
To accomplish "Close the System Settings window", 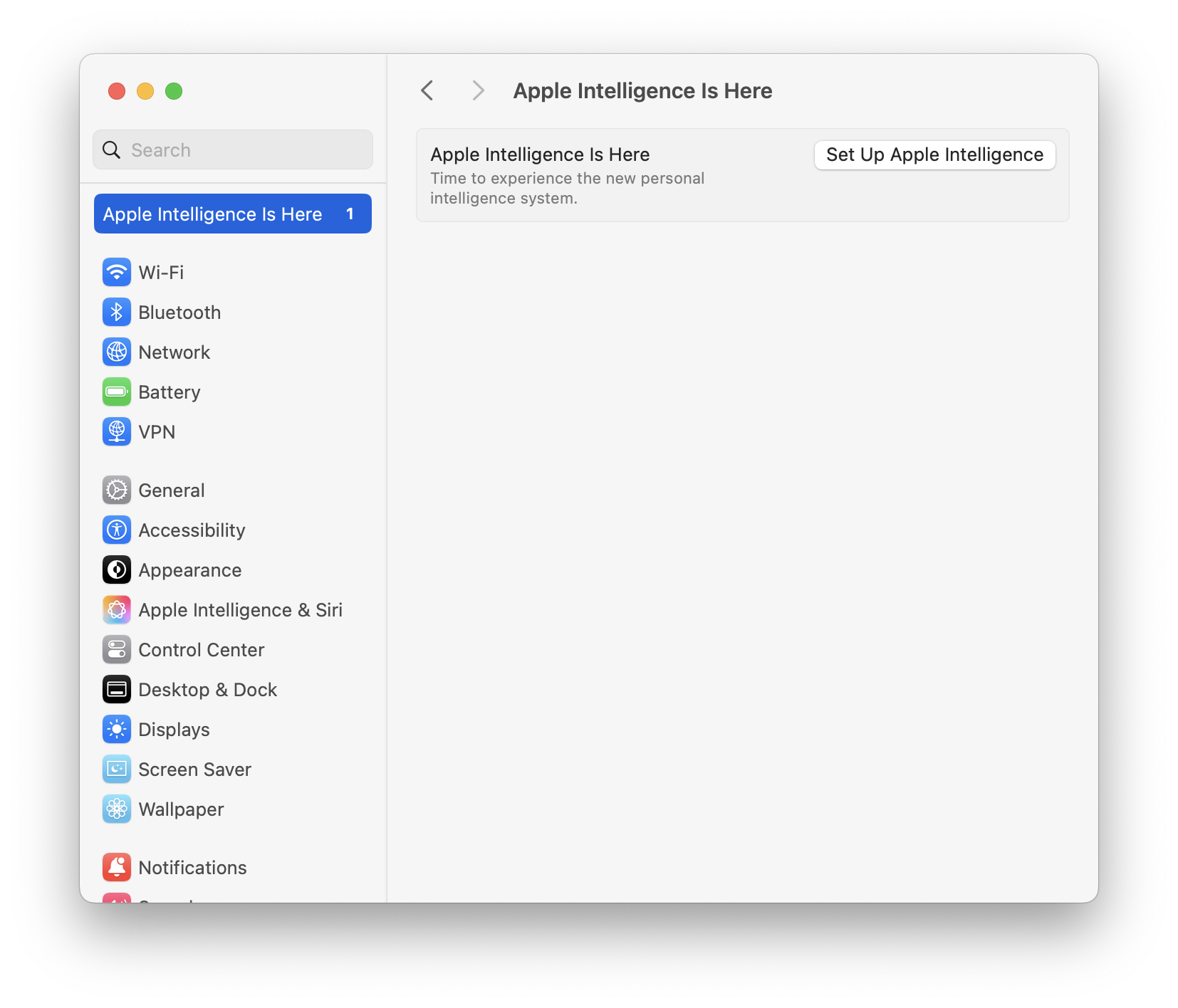I will coord(117,91).
